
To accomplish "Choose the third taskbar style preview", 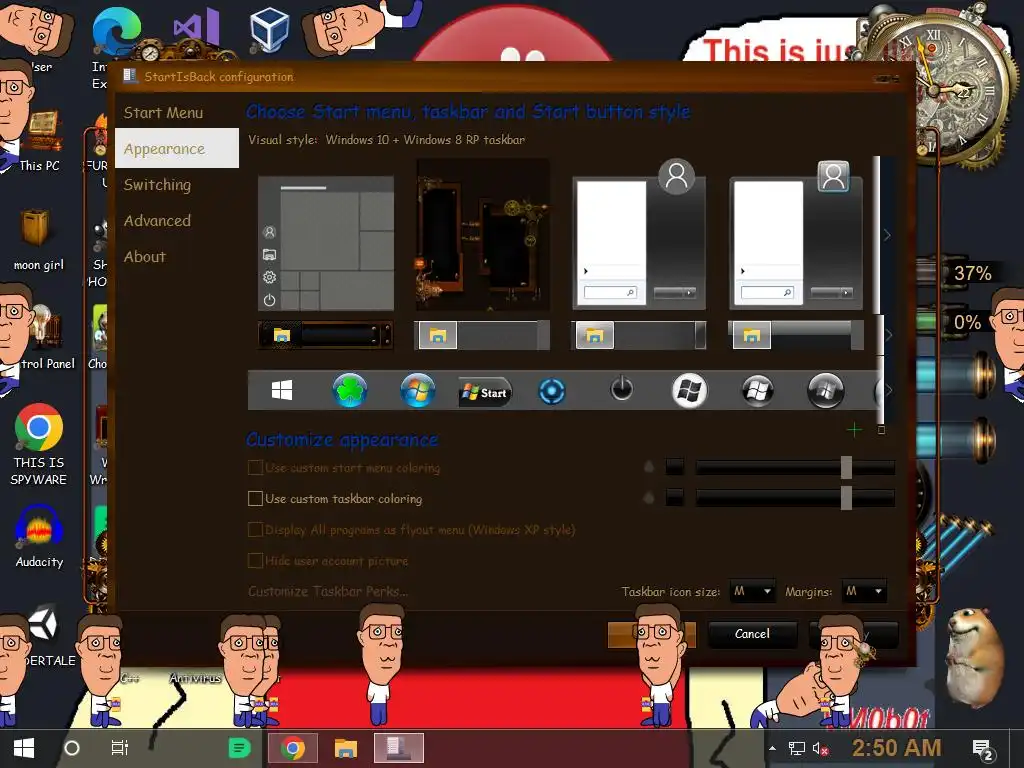I will (639, 335).
